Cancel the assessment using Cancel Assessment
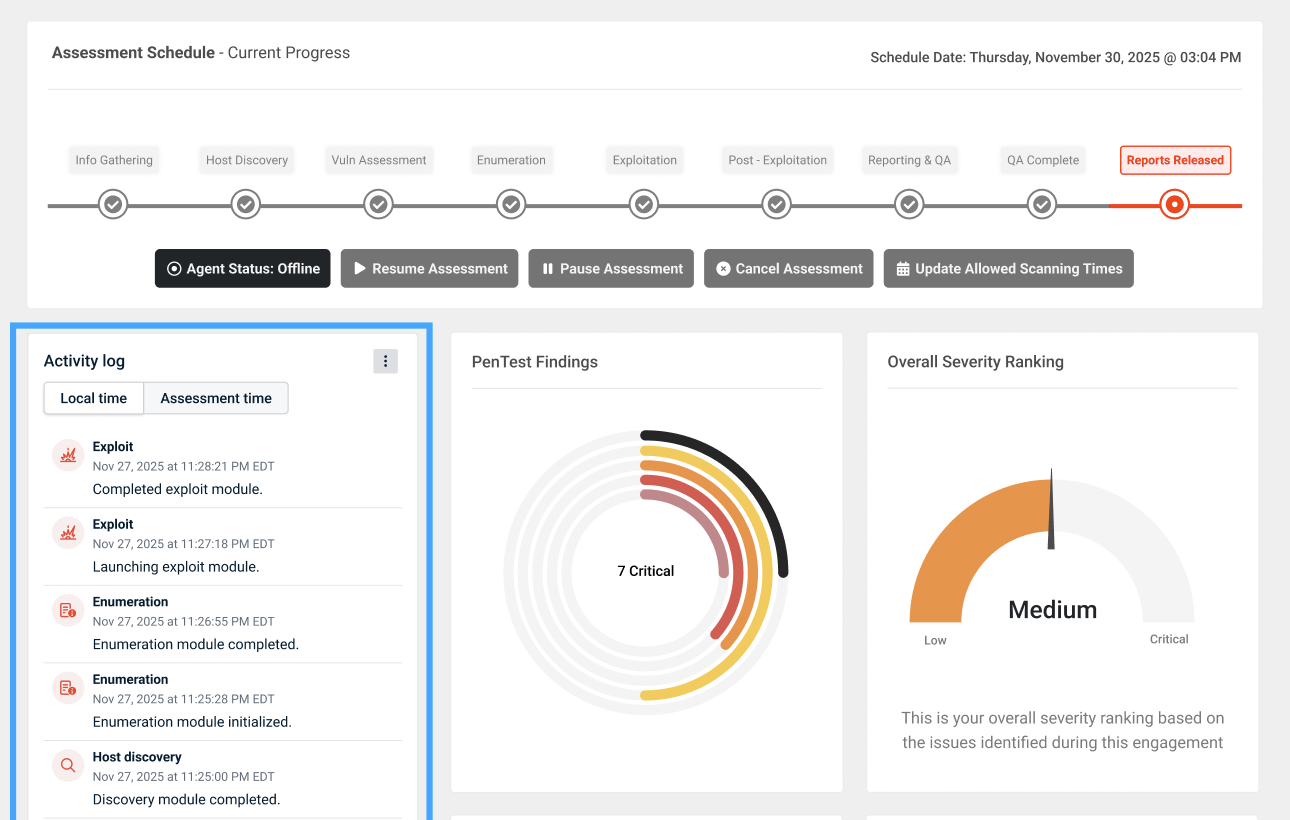 coord(788,269)
